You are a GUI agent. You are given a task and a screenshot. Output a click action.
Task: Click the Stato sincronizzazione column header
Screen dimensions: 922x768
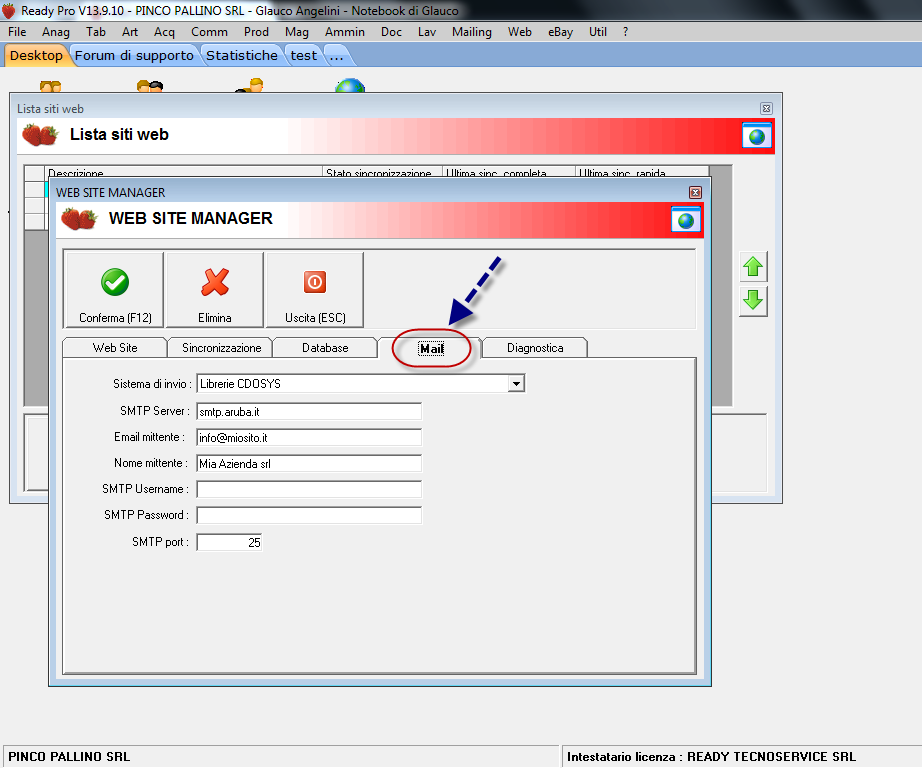(x=382, y=172)
